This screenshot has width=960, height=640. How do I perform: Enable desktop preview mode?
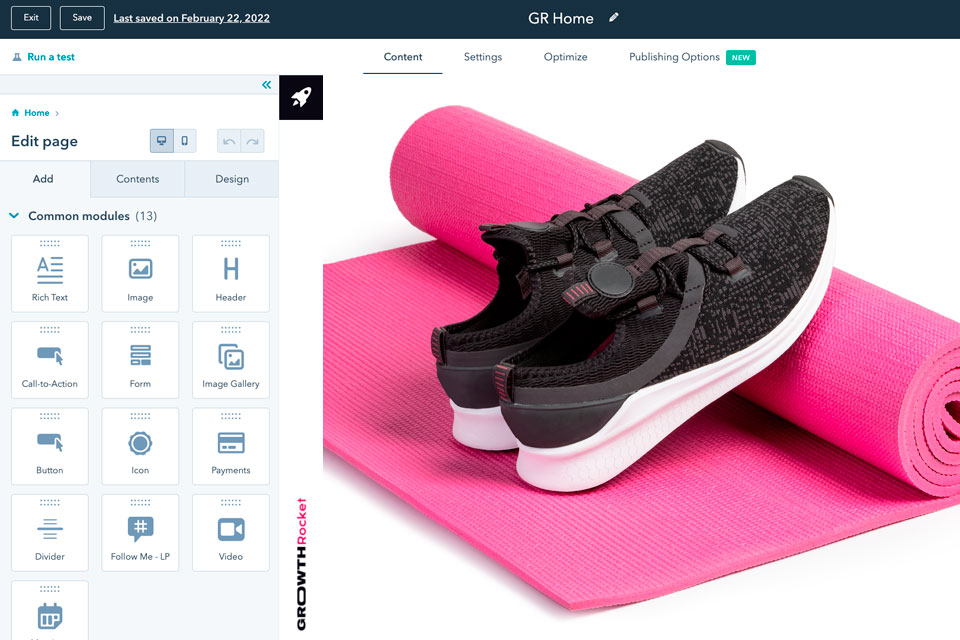[x=161, y=140]
